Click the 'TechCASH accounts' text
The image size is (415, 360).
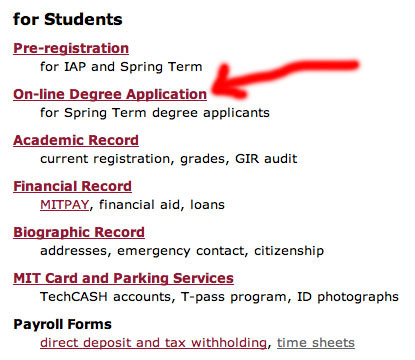105,297
